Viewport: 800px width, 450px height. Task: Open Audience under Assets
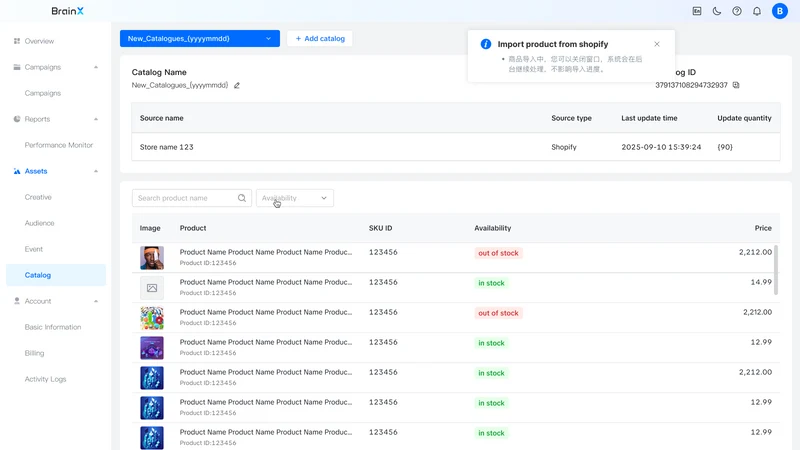tap(39, 223)
